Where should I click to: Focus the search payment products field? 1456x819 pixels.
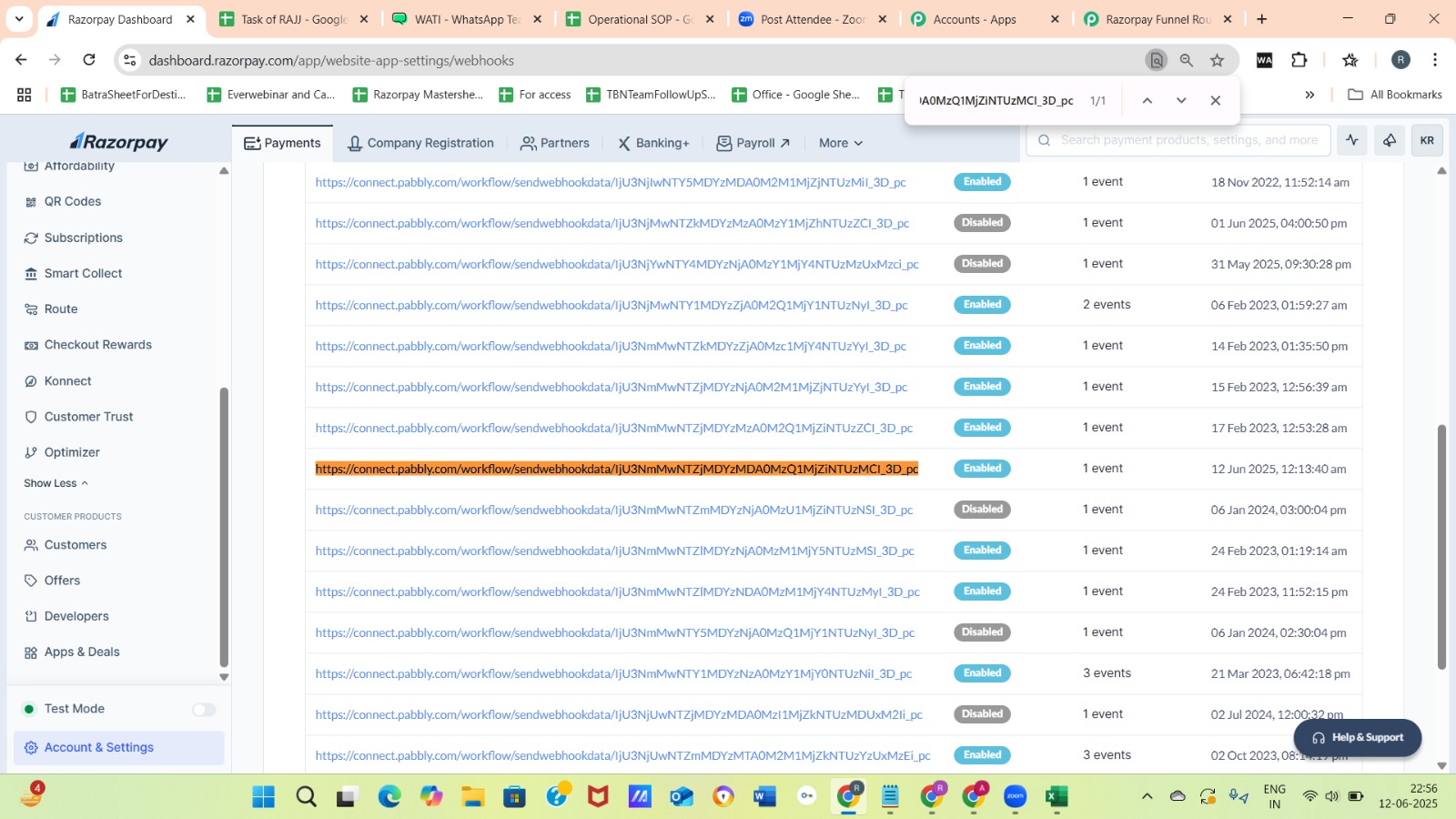pos(1178,140)
